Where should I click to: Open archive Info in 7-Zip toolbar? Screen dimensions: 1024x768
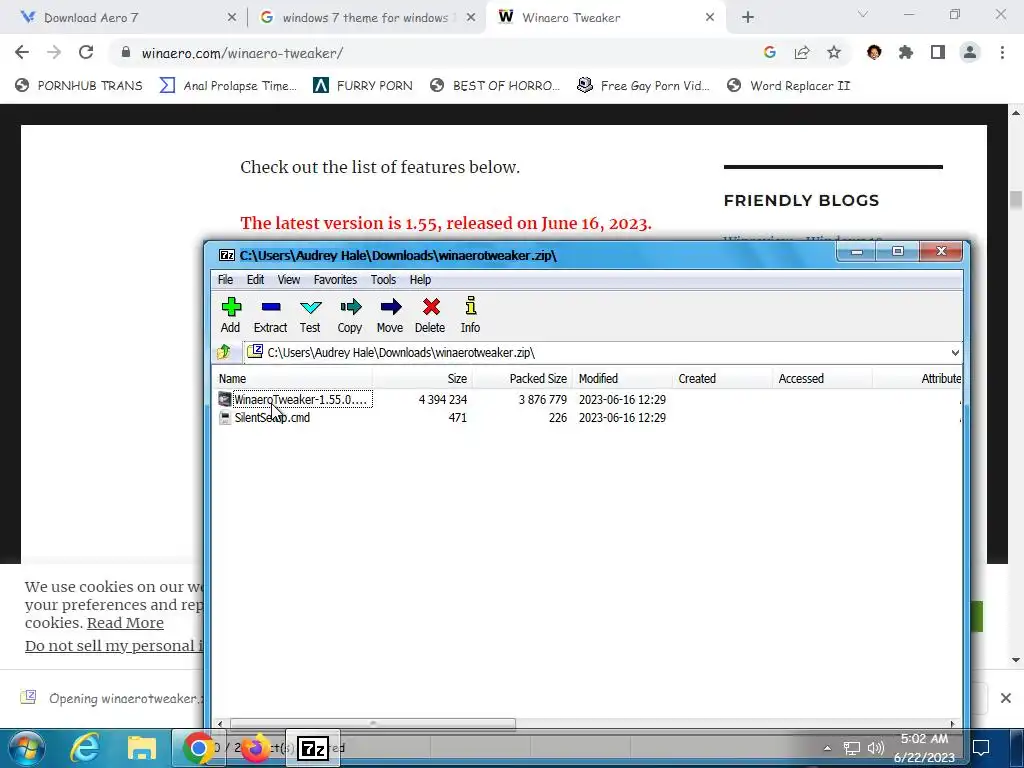tap(470, 315)
